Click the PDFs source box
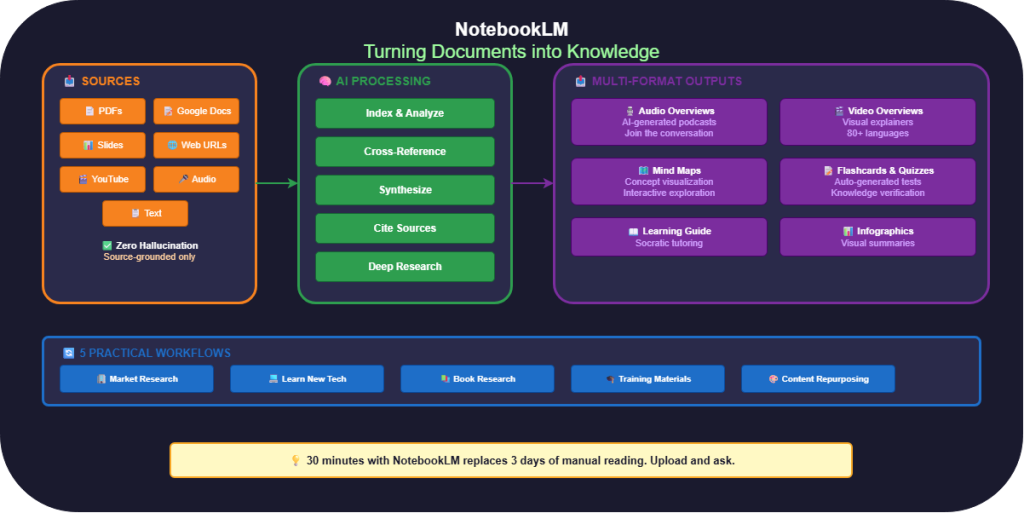This screenshot has height=513, width=1024. [x=103, y=111]
